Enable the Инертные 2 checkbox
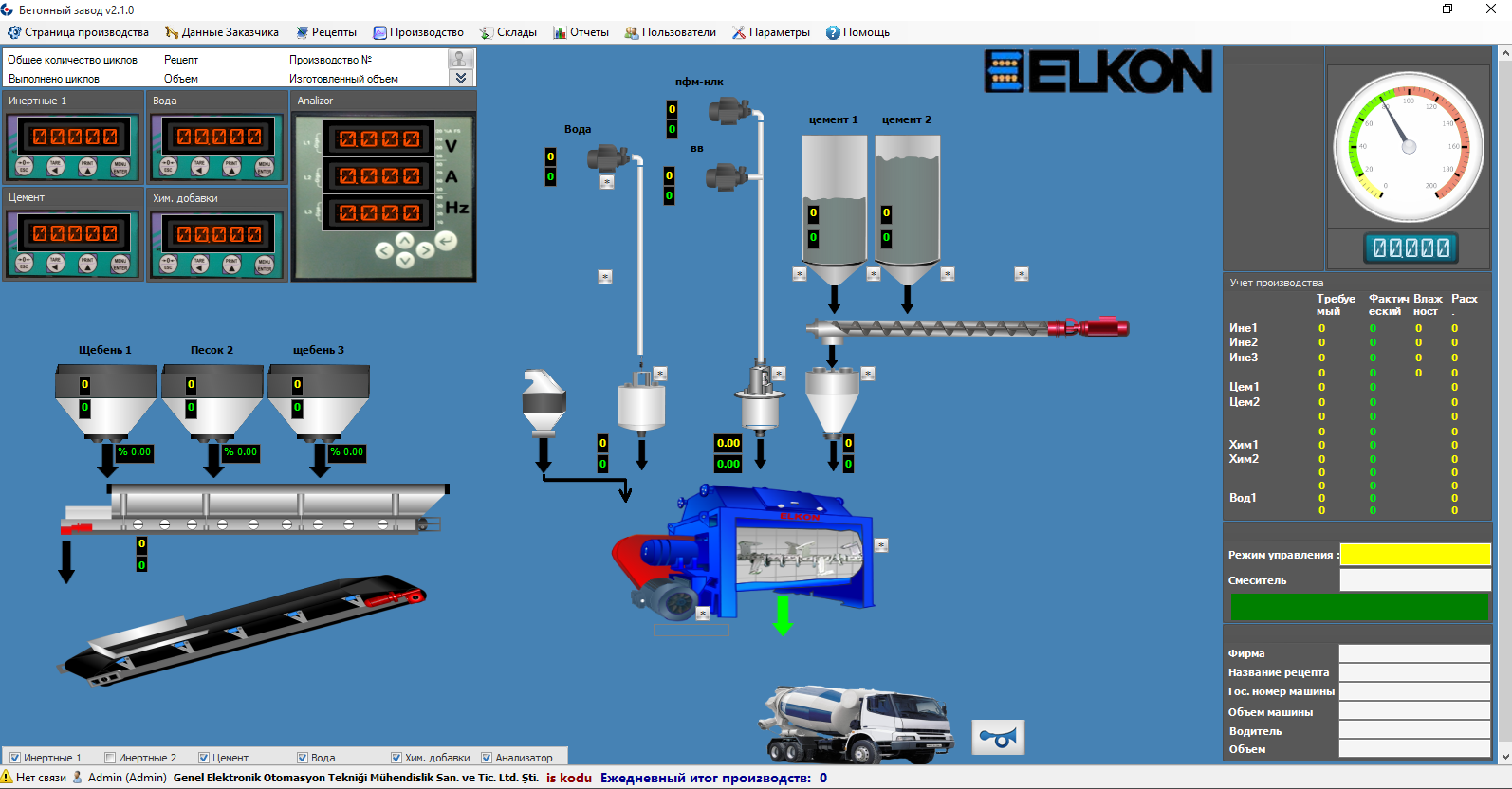 [110, 758]
